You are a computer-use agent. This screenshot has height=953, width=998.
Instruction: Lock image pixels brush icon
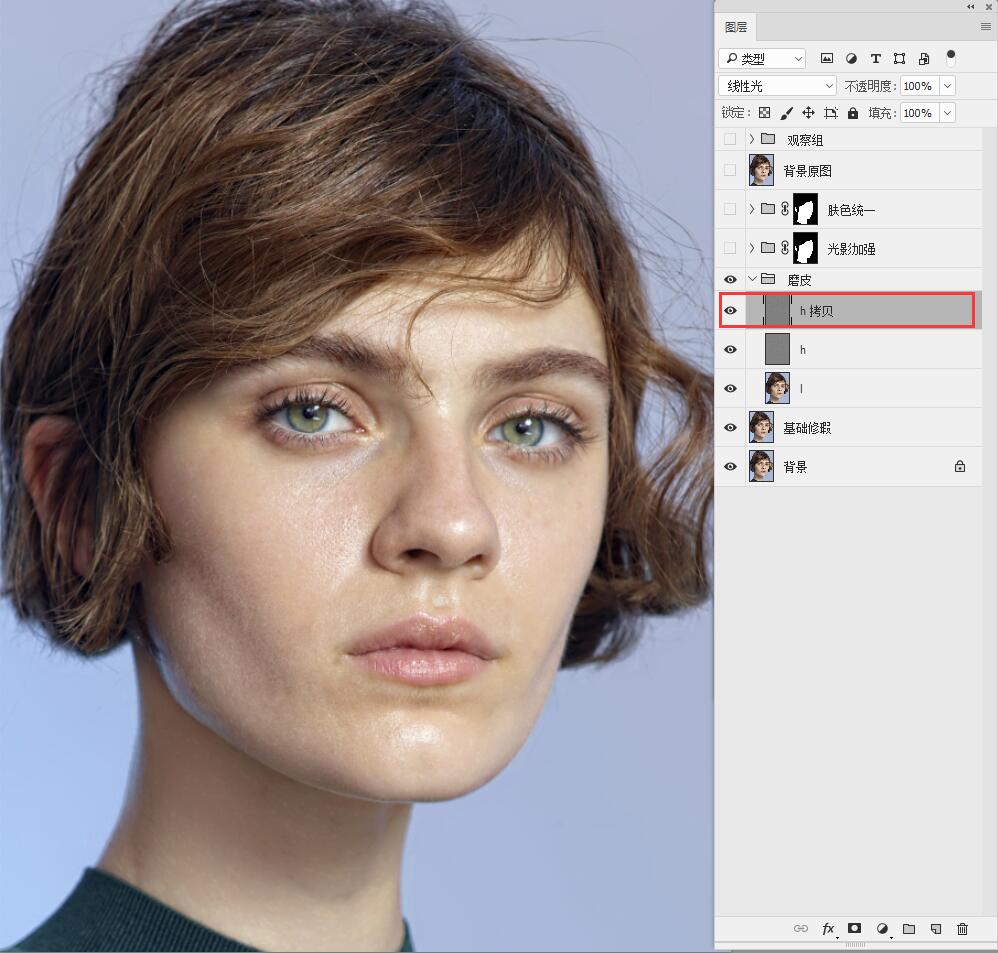click(x=787, y=113)
